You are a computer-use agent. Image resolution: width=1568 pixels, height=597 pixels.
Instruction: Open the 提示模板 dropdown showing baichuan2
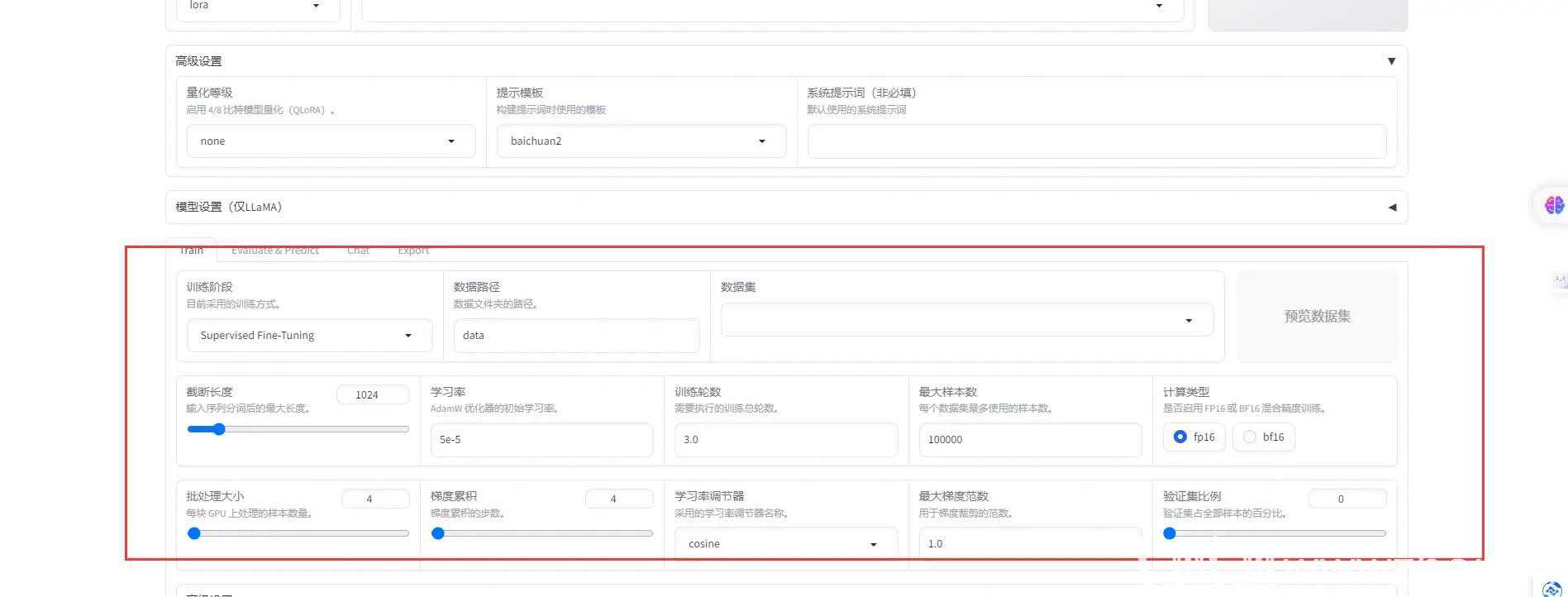pos(641,141)
